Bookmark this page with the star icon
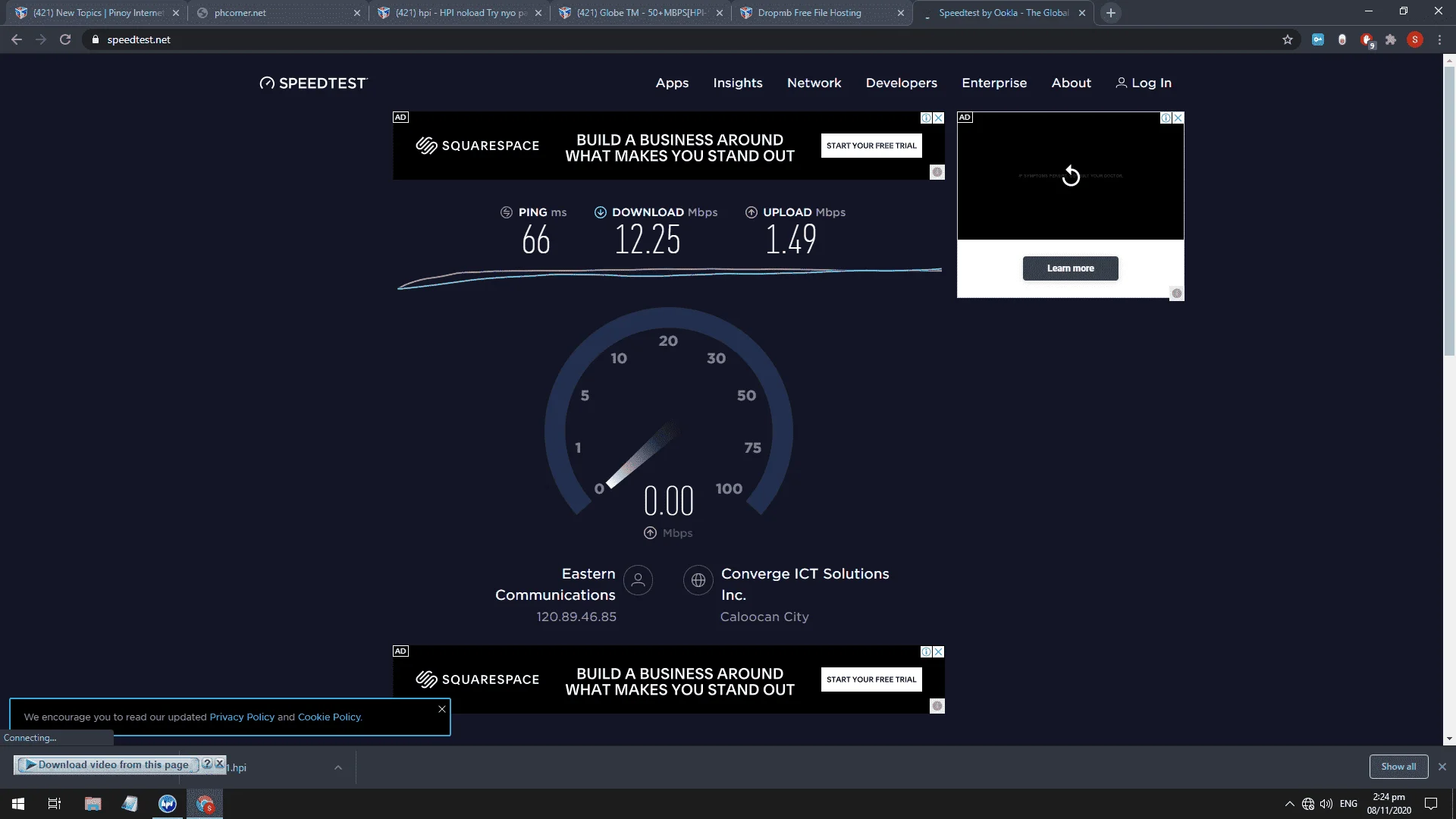1456x819 pixels. coord(1288,39)
